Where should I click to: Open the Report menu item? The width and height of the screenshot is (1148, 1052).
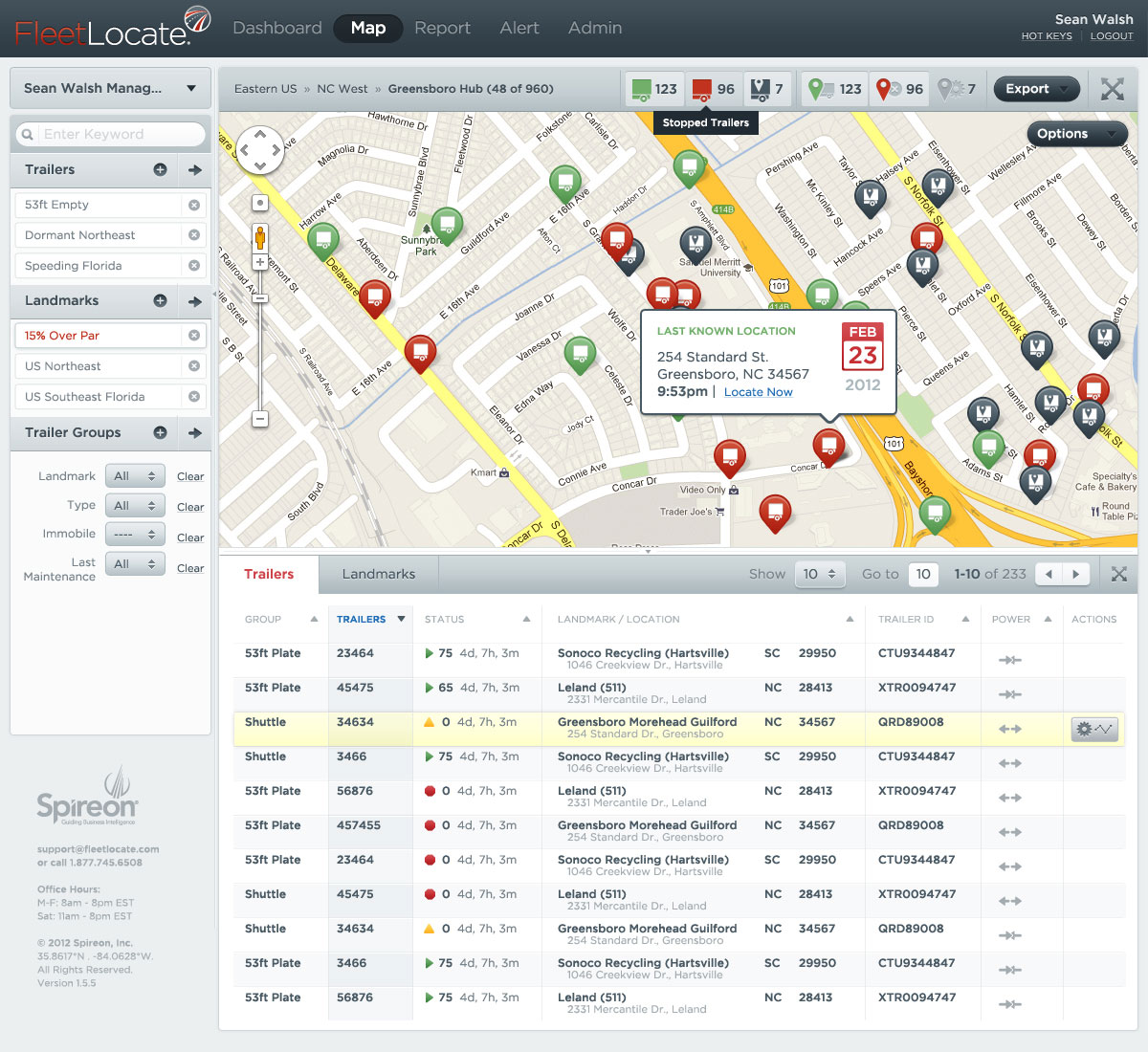[x=442, y=28]
